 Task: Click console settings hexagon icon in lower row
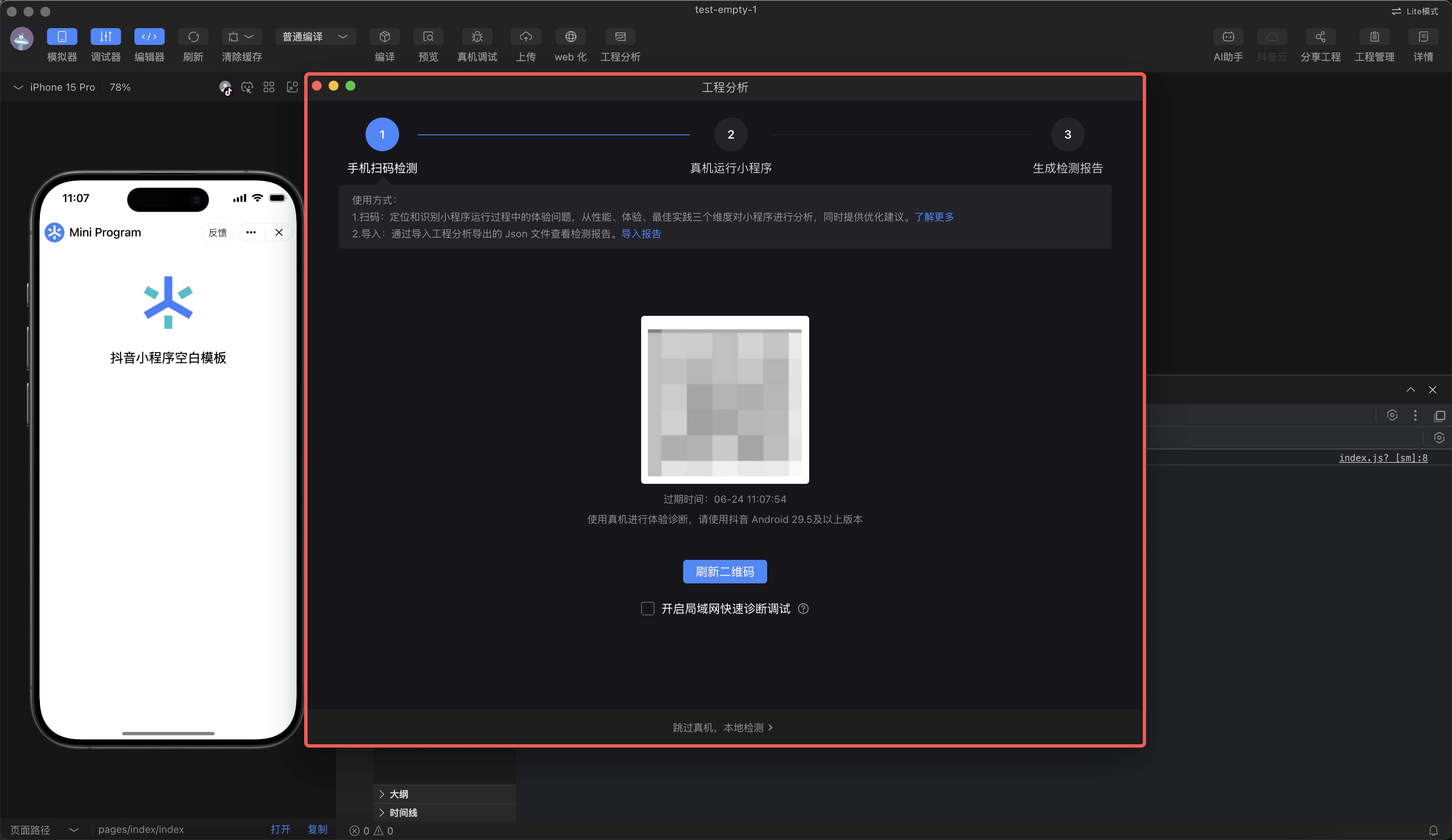coord(1439,437)
